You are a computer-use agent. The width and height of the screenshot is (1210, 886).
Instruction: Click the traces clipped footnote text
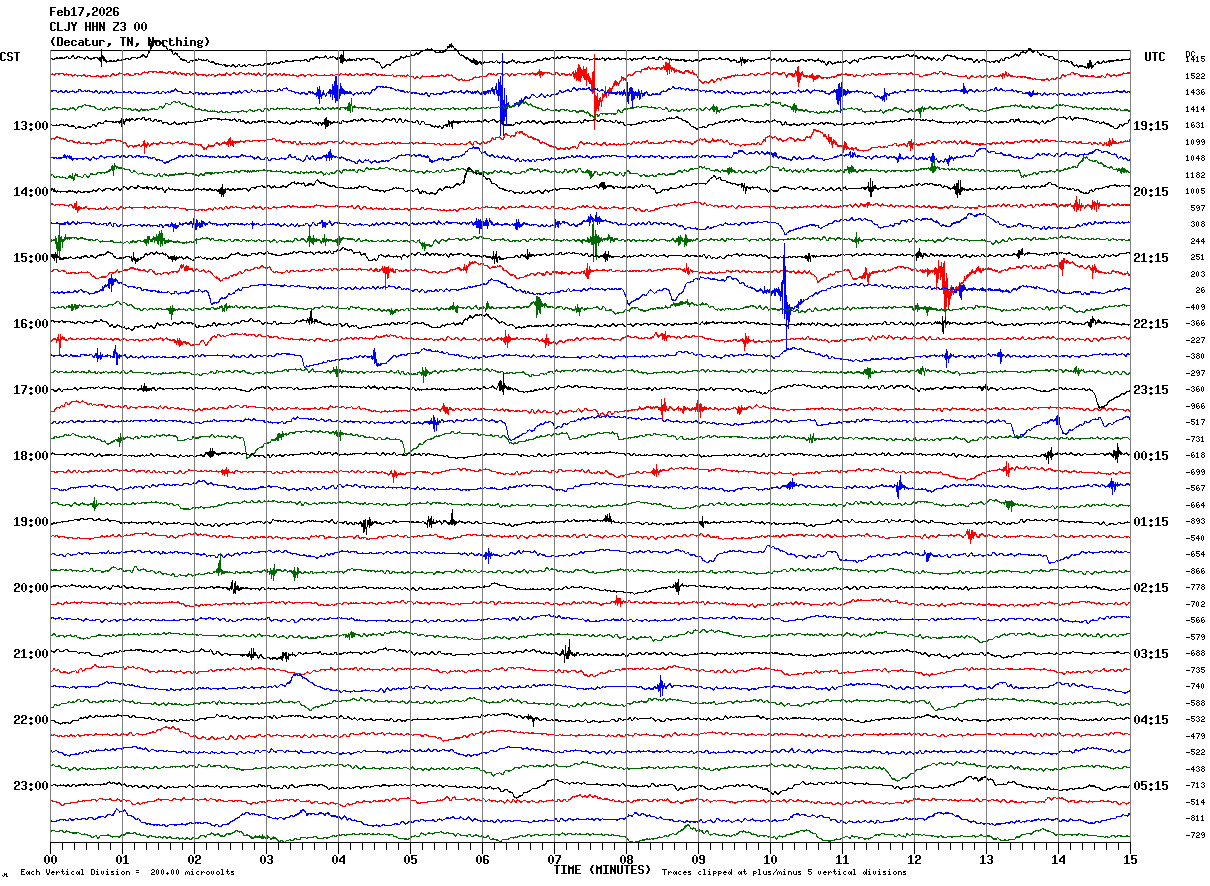(784, 873)
